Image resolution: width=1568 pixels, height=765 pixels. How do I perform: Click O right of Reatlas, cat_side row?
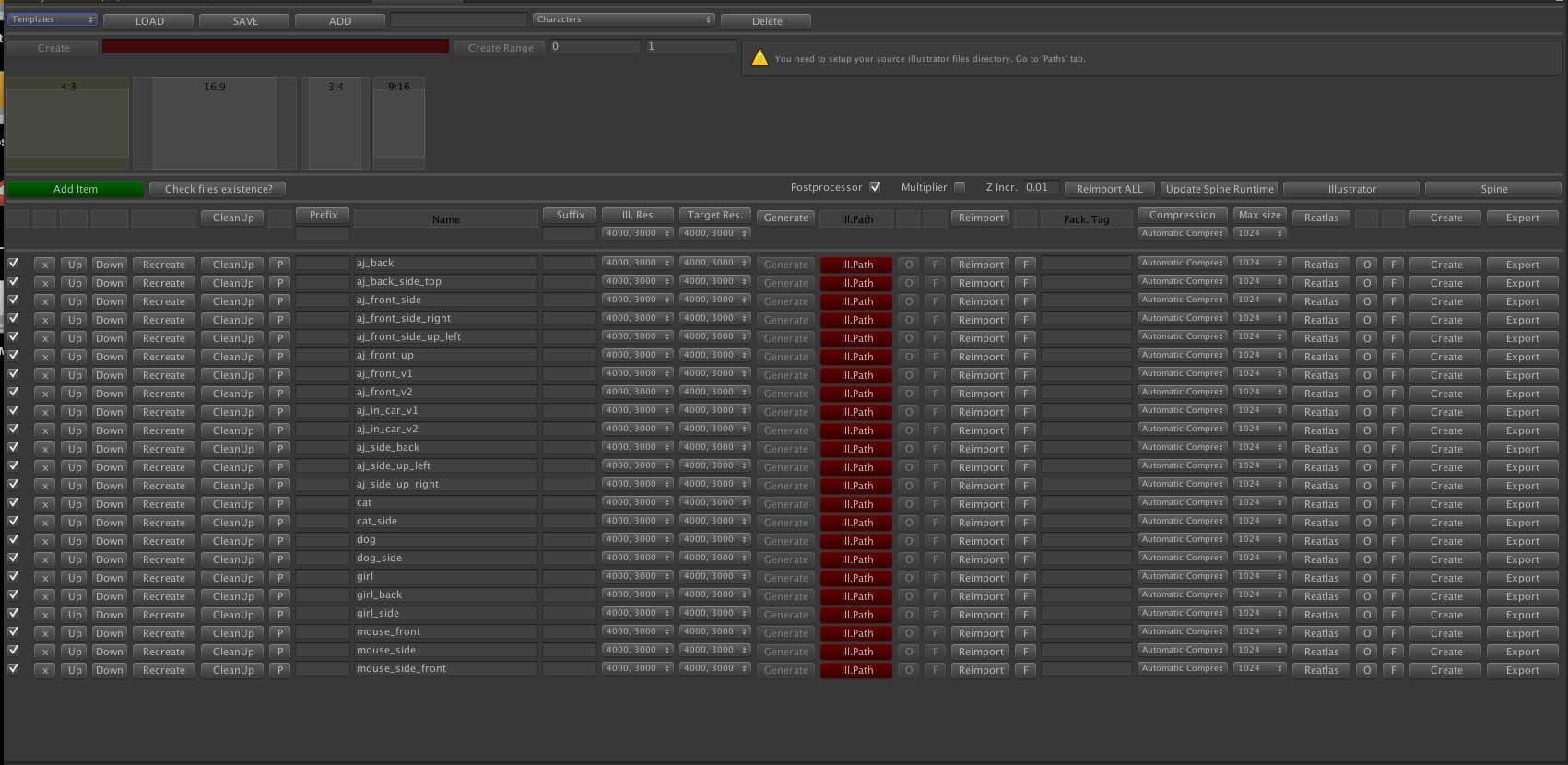[1367, 523]
